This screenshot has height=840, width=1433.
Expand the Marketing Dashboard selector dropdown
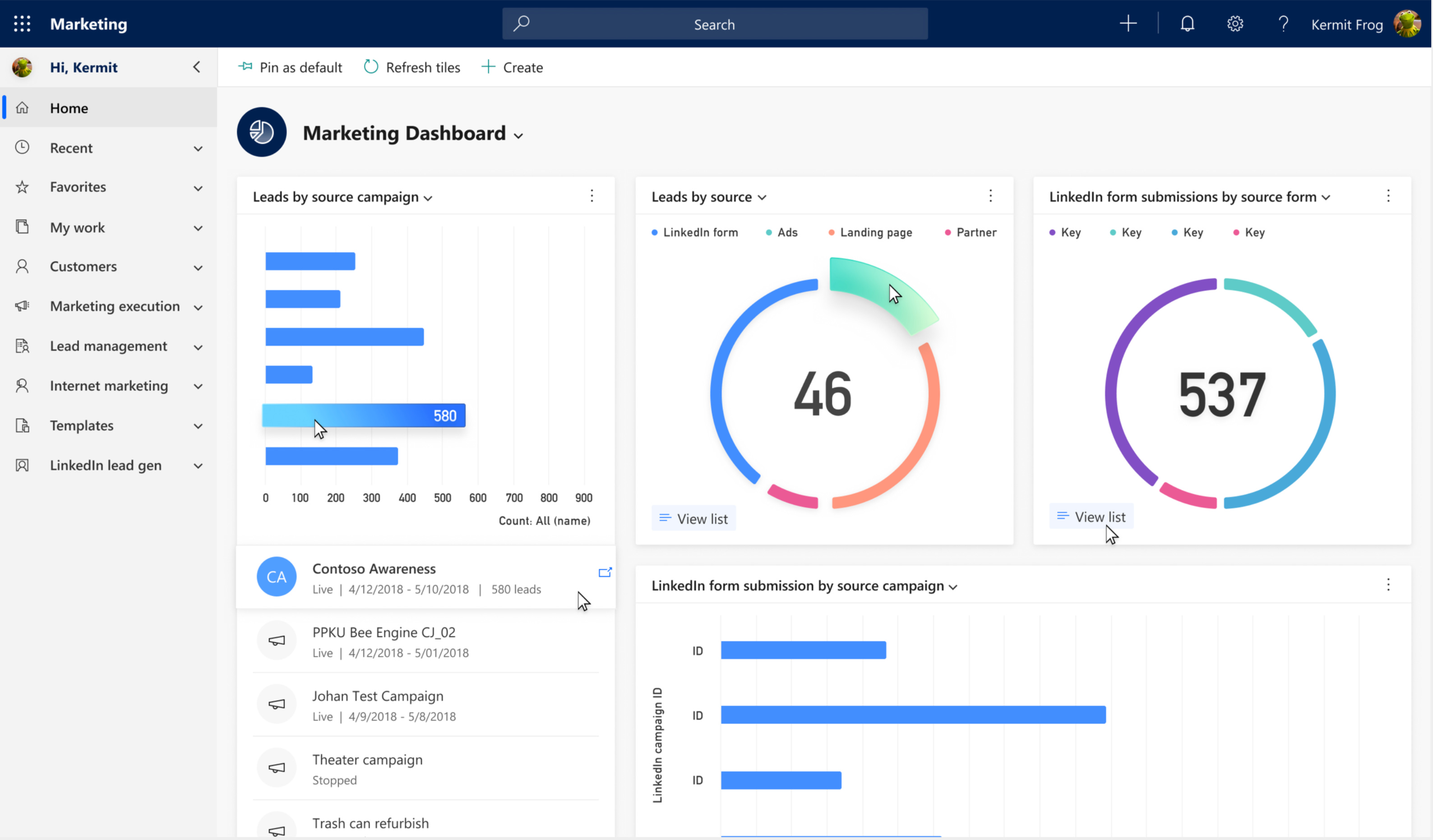tap(518, 135)
